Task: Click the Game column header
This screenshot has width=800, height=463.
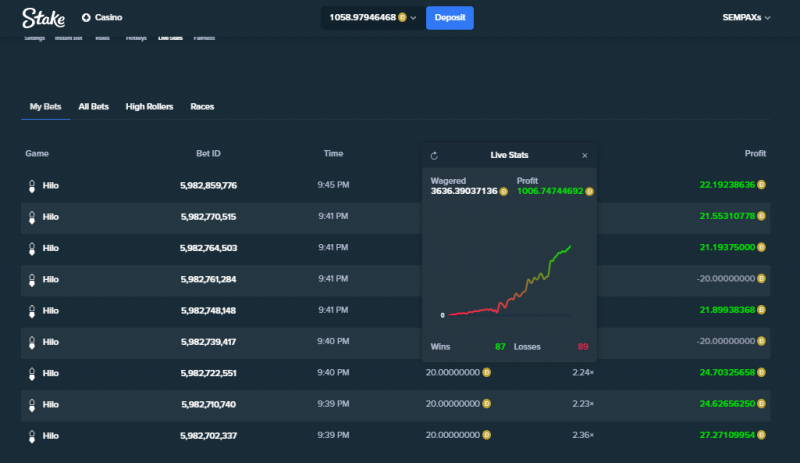Action: [x=37, y=154]
